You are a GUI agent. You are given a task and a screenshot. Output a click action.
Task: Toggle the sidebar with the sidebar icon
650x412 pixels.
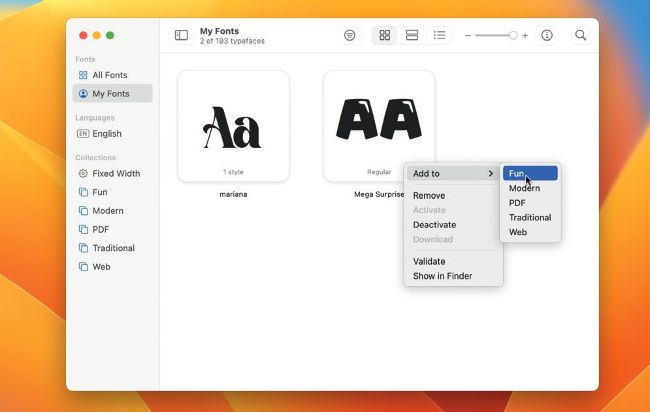(181, 35)
